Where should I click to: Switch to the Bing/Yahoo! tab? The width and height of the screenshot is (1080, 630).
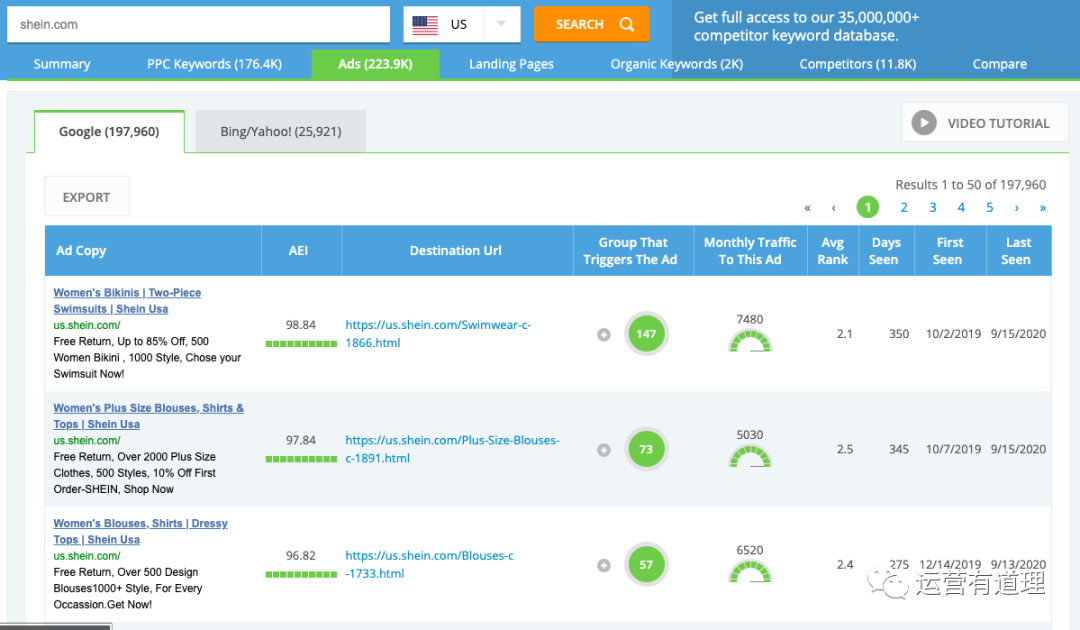(280, 131)
